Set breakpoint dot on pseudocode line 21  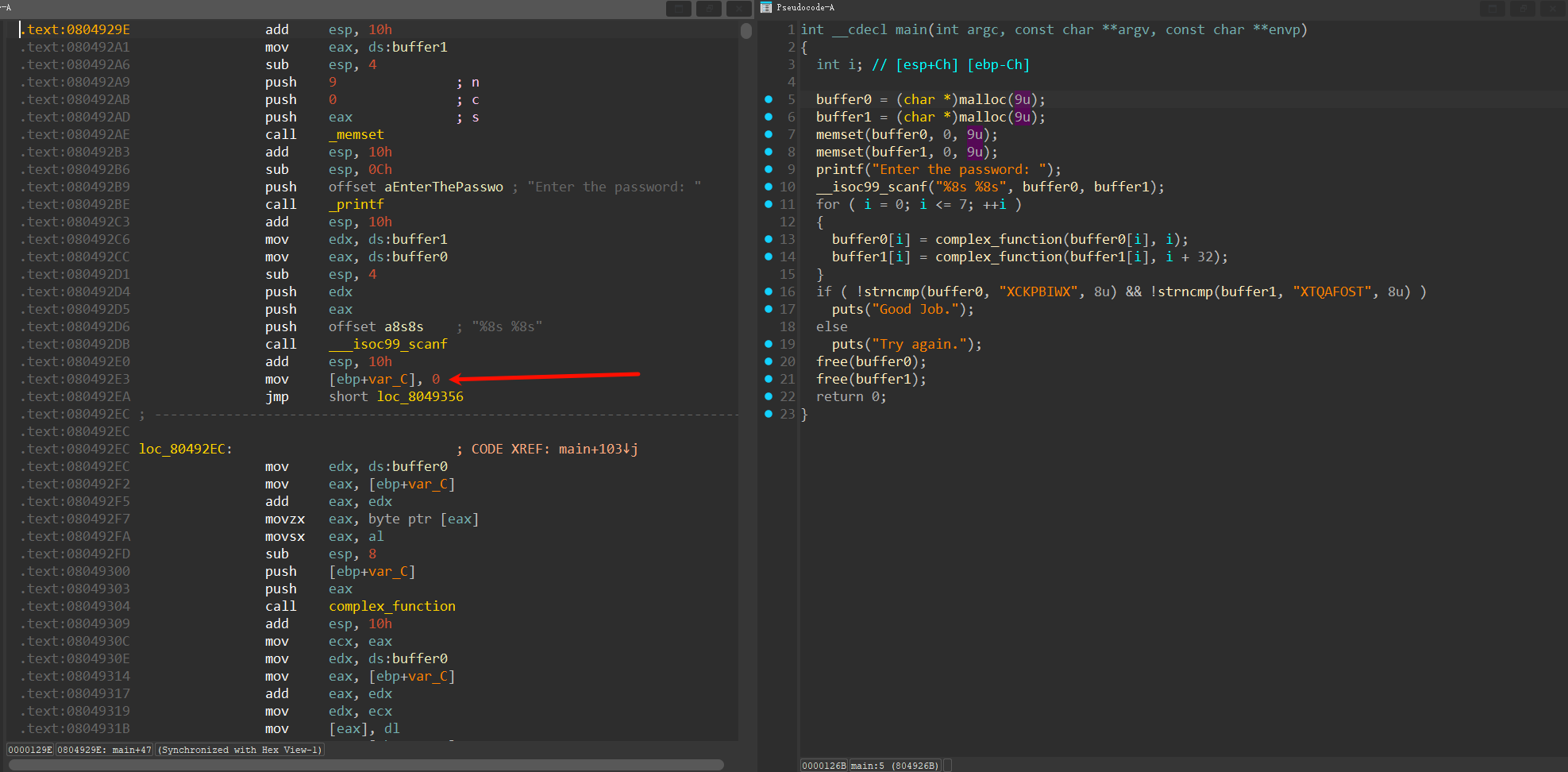point(769,379)
